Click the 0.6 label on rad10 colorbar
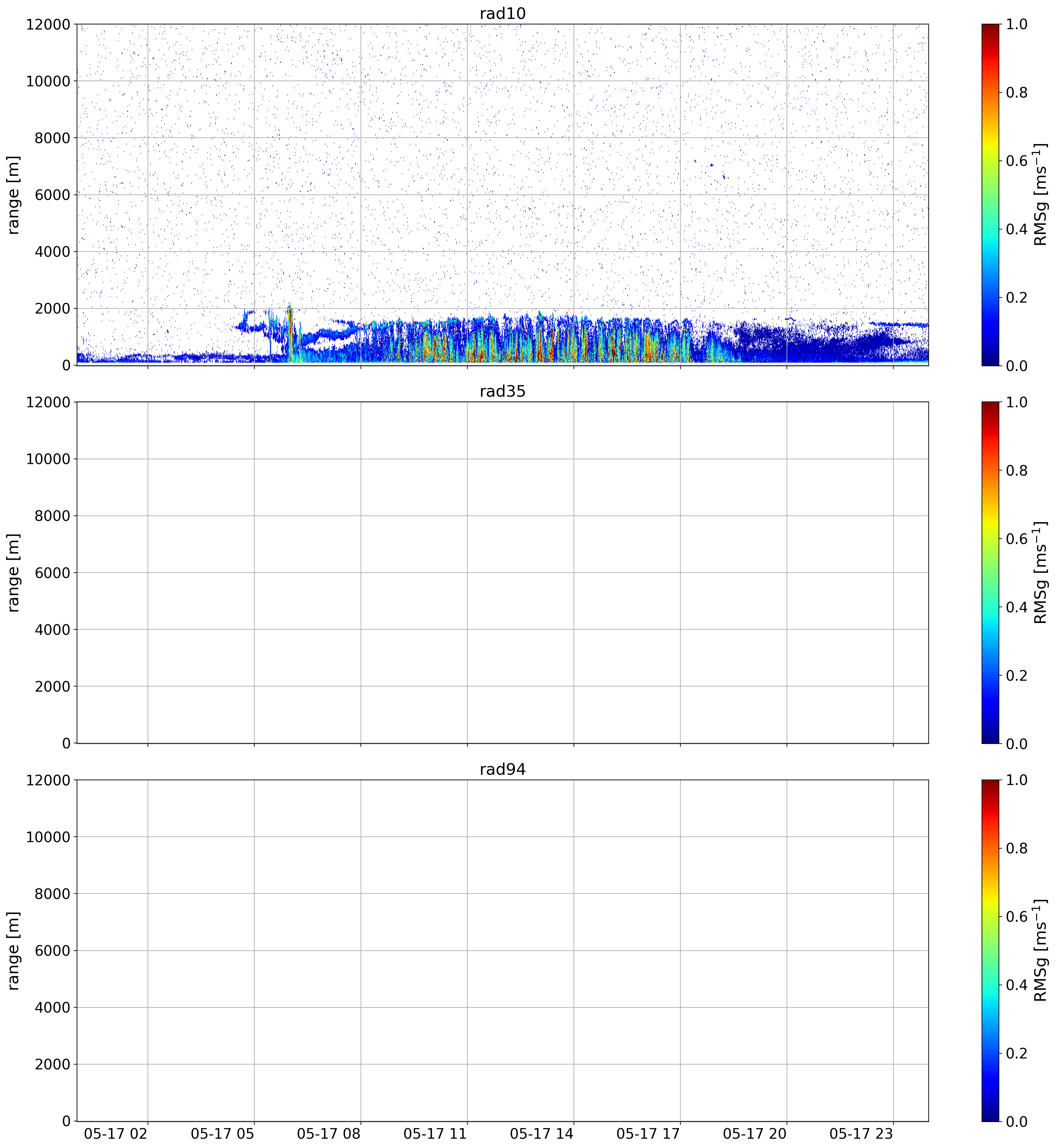Screen dimensions: 1057x1148 pyautogui.click(x=1016, y=161)
